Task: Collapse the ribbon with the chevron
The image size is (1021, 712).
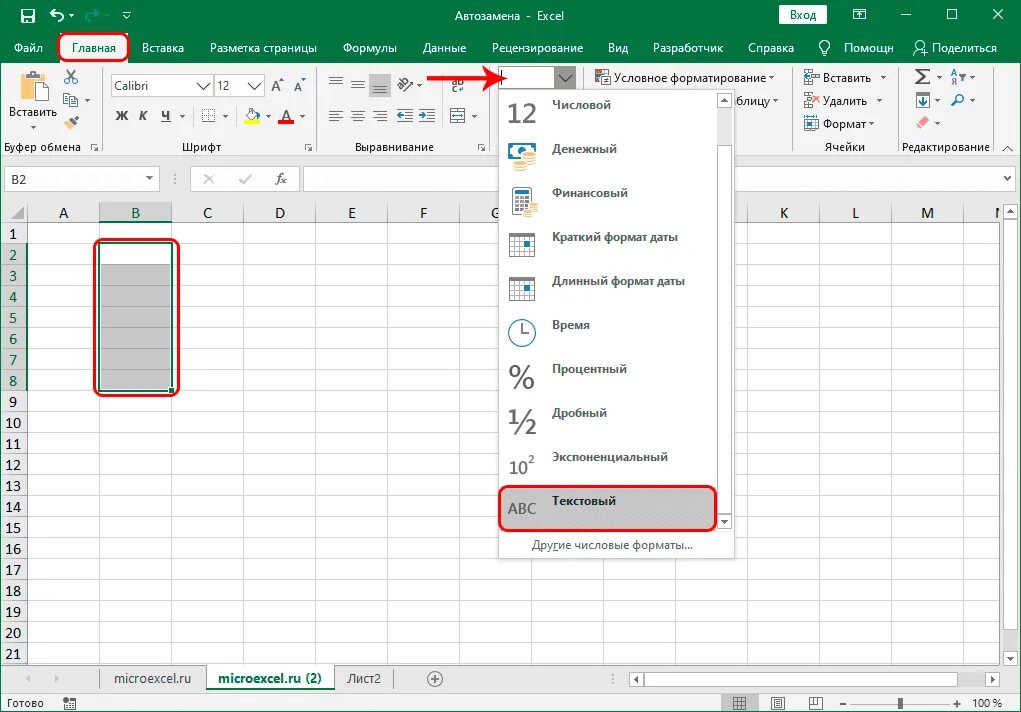Action: (1007, 149)
